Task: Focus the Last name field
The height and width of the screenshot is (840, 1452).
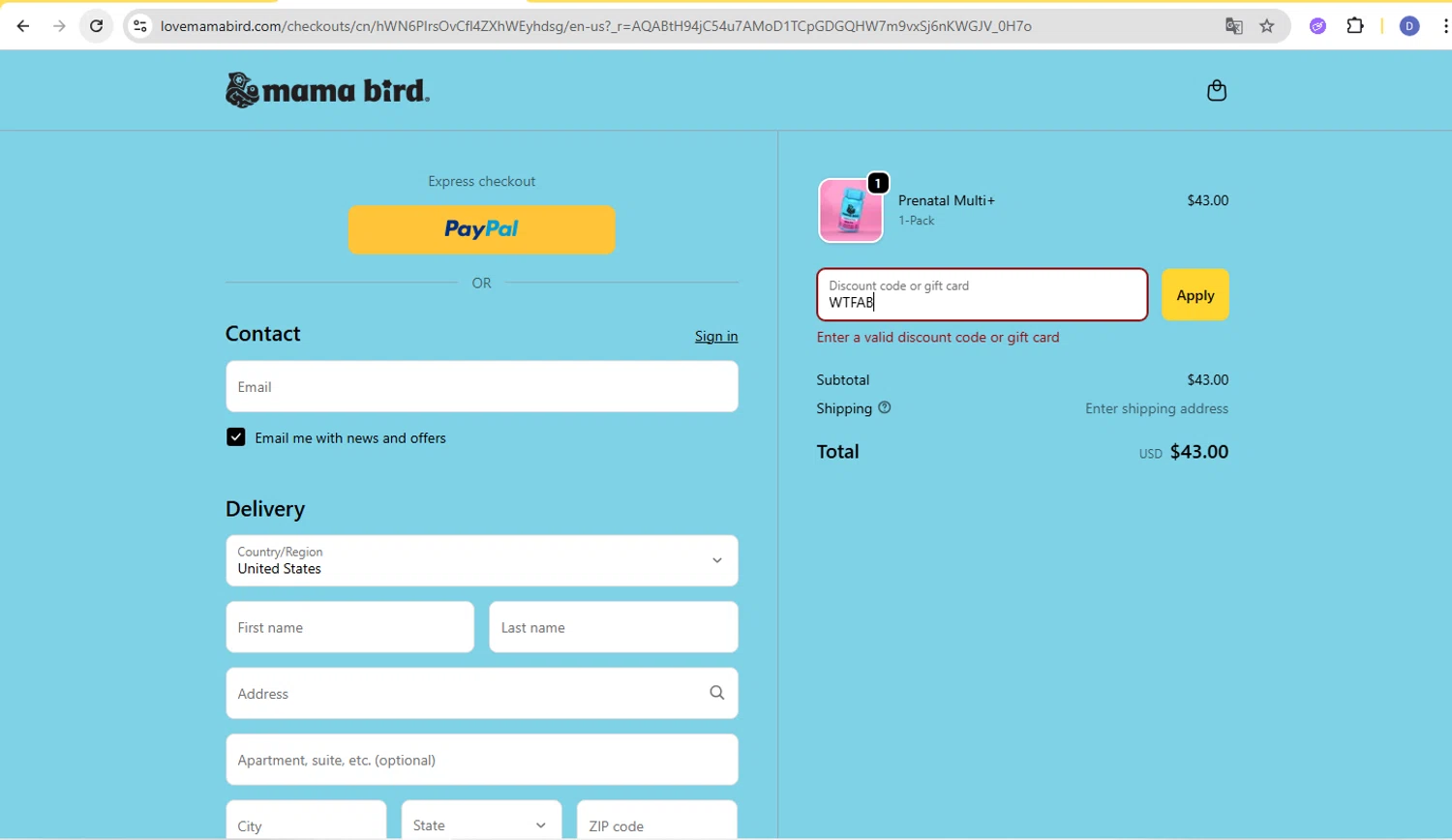Action: tap(614, 627)
